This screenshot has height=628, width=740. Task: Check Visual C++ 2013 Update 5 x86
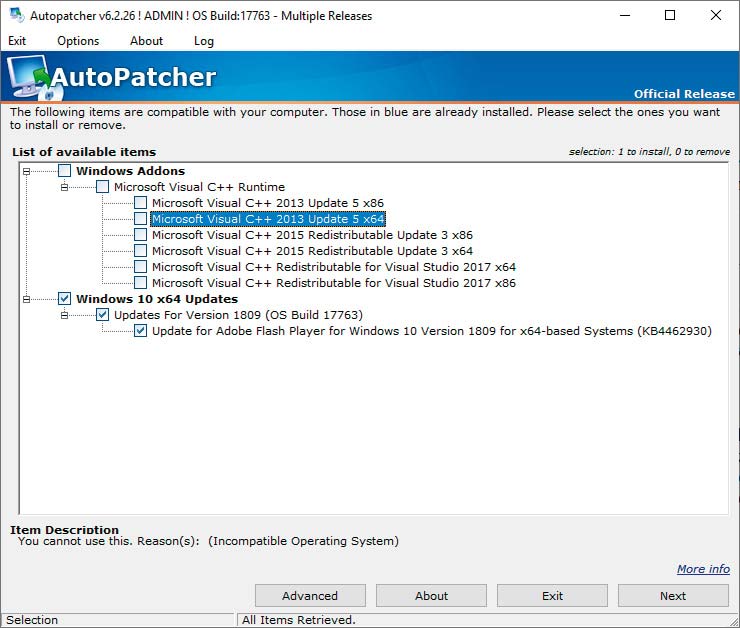click(140, 203)
